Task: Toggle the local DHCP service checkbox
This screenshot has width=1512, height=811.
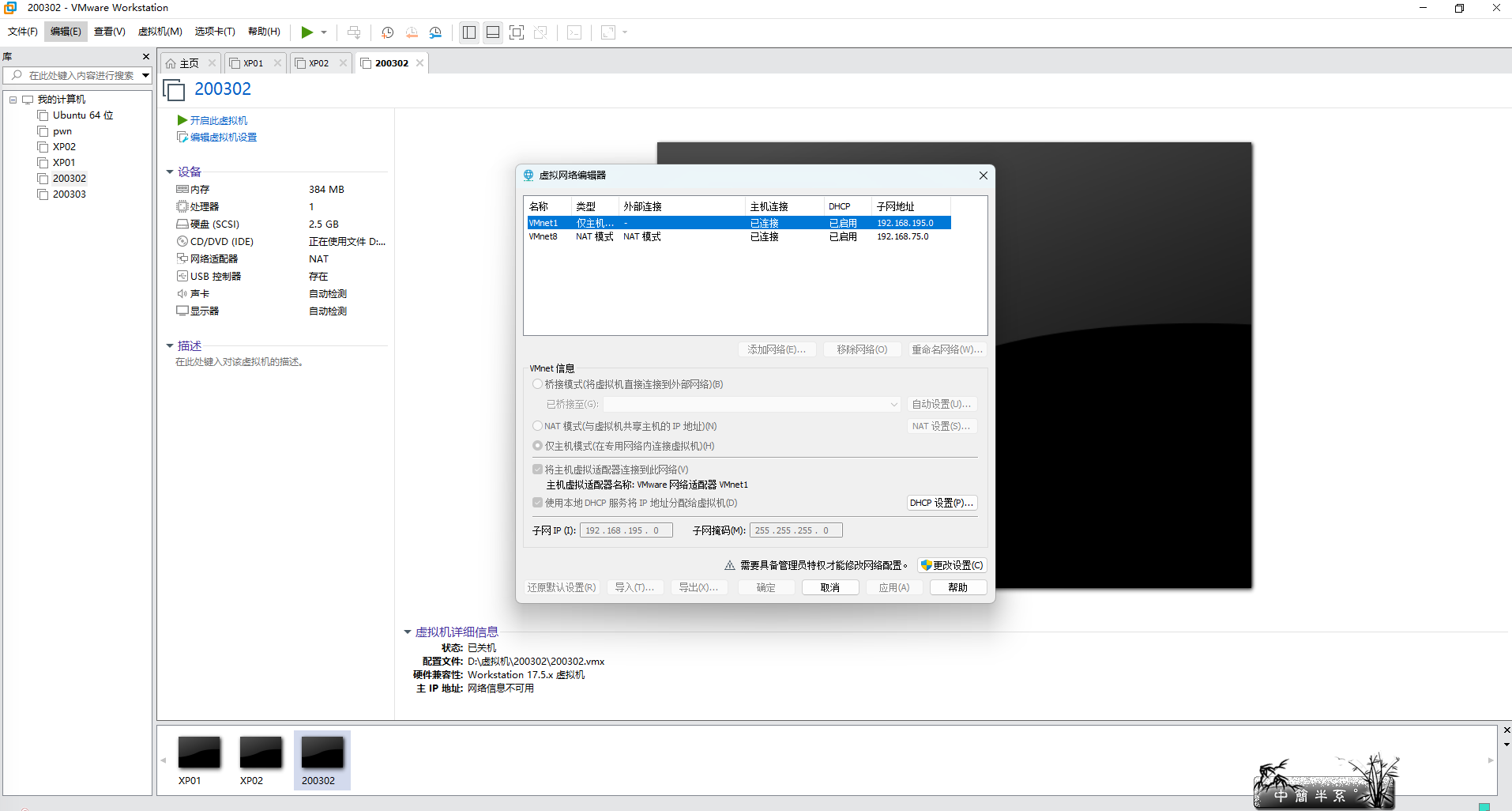Action: click(537, 503)
